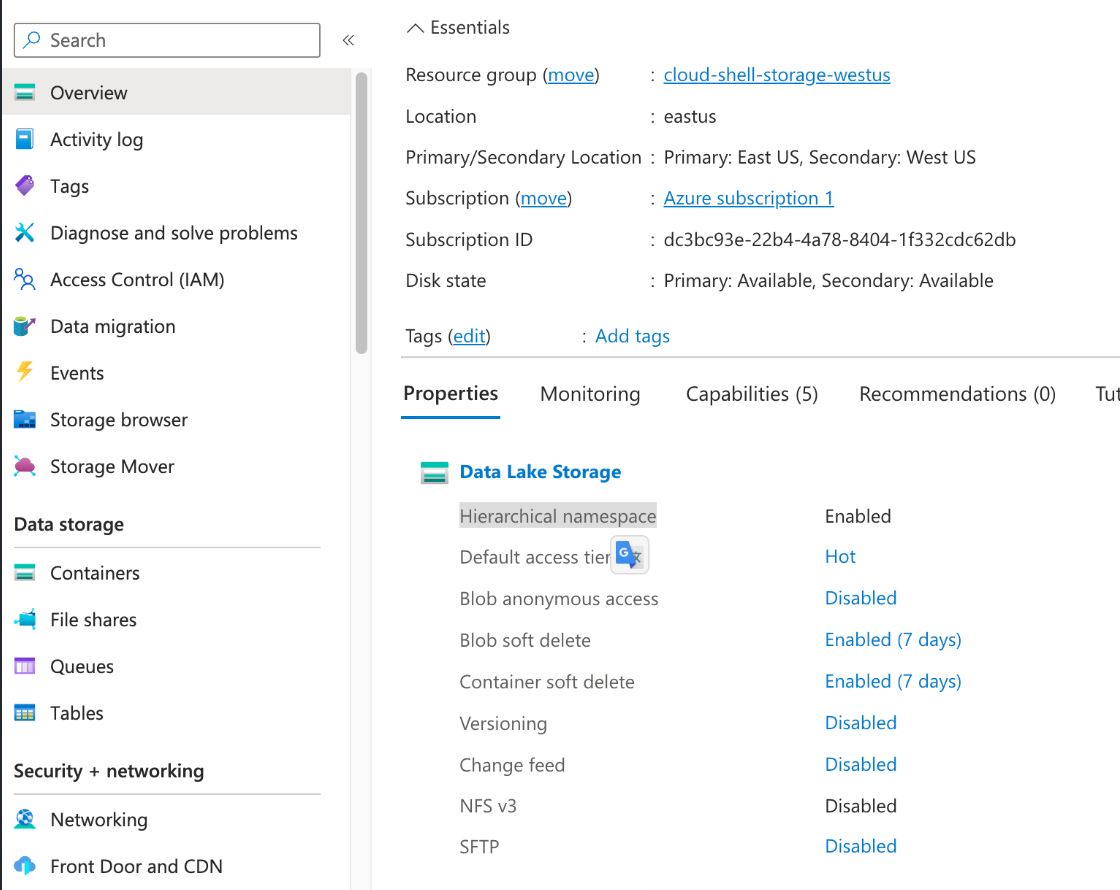This screenshot has width=1120, height=890.
Task: Collapse the Essentials section
Action: tap(415, 28)
